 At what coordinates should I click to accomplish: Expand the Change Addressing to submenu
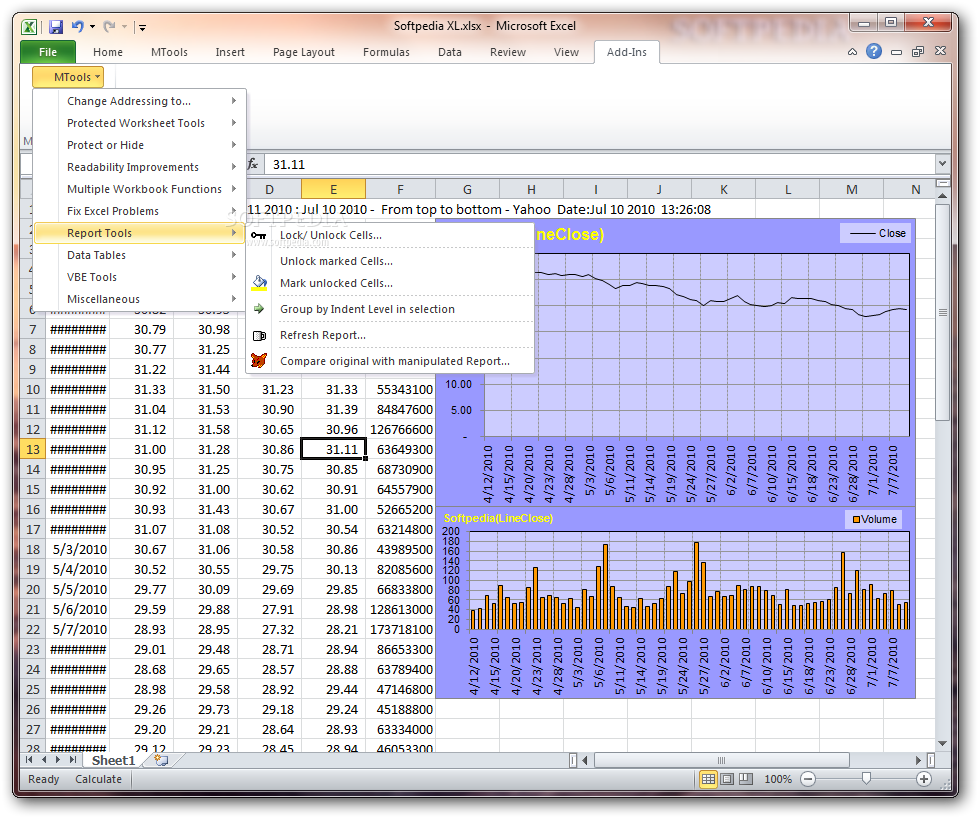pyautogui.click(x=140, y=101)
